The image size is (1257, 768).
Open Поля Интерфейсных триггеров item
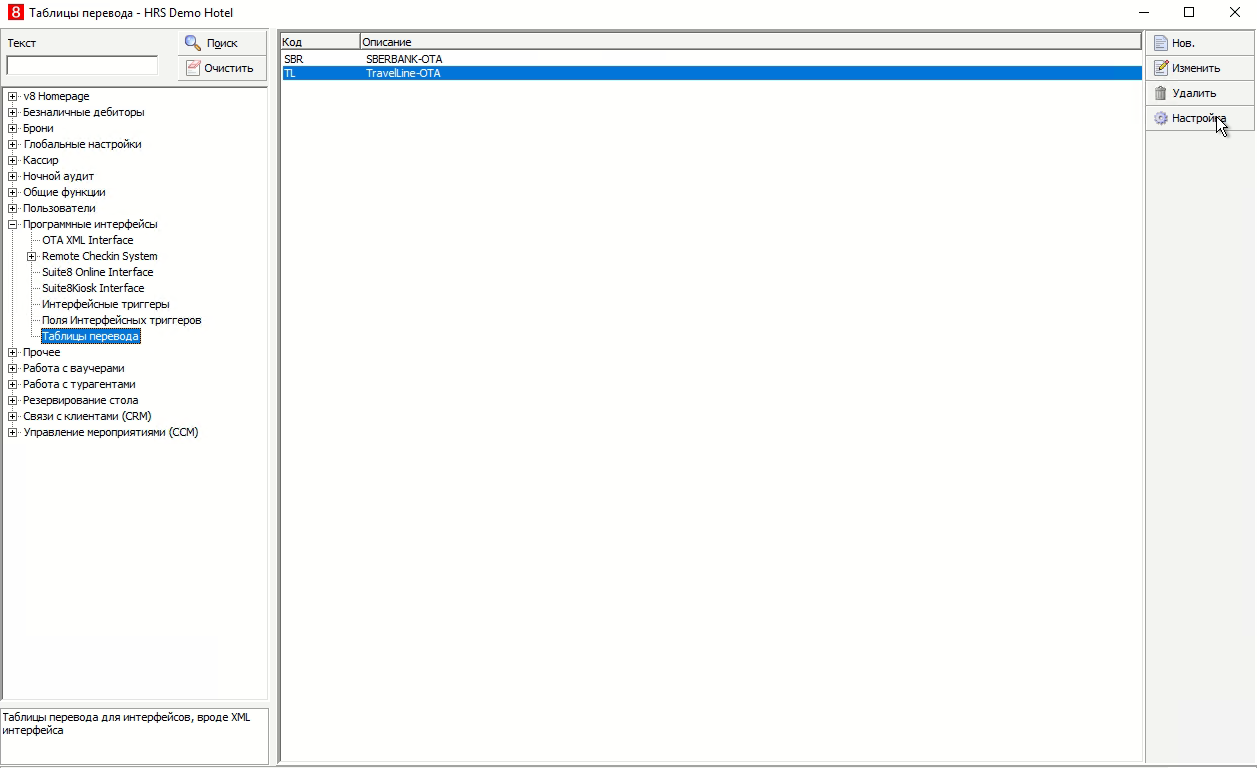click(122, 320)
